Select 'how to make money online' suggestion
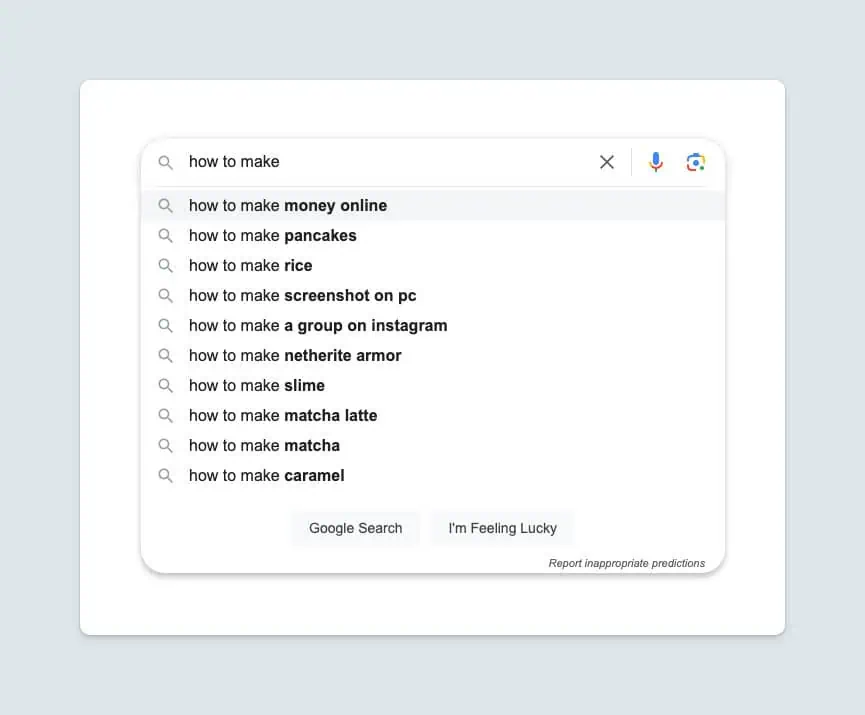The height and width of the screenshot is (715, 865). point(288,206)
